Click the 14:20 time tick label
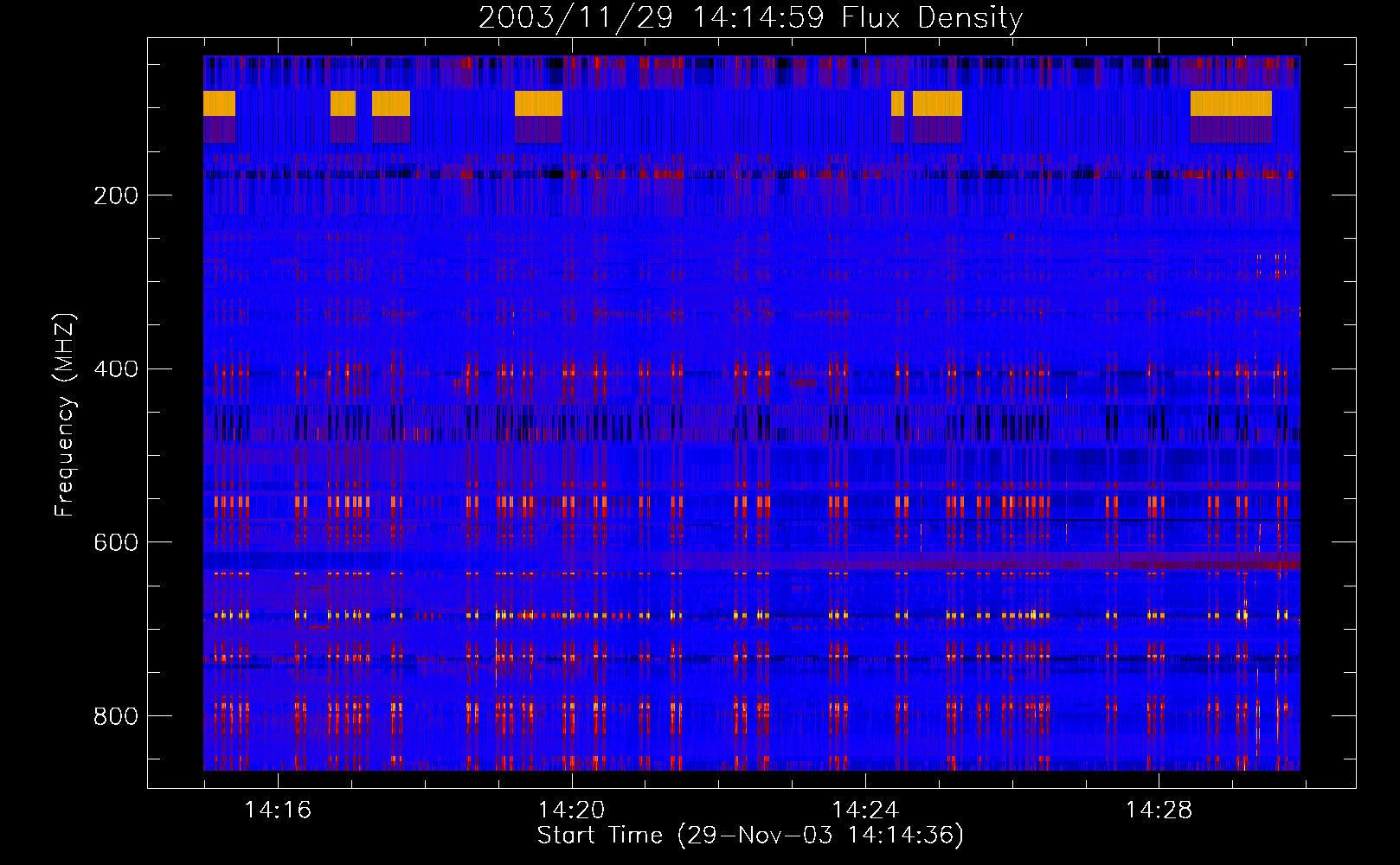 tap(571, 811)
